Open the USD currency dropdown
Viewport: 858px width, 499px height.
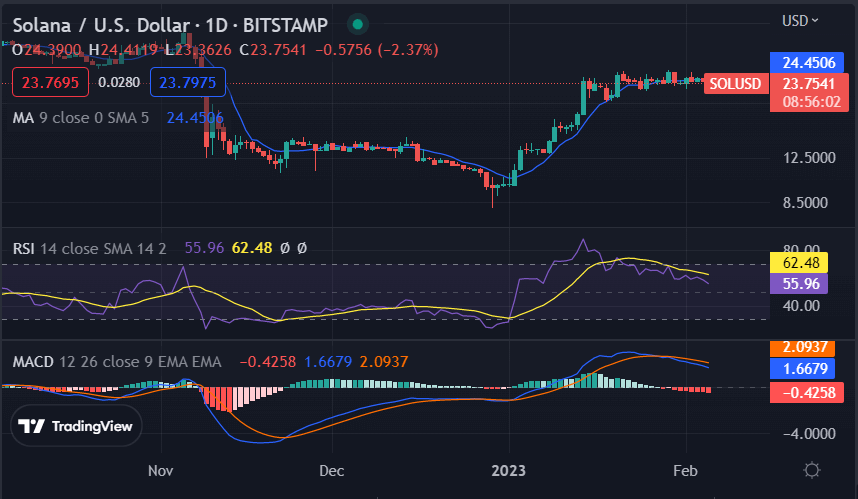click(x=799, y=20)
